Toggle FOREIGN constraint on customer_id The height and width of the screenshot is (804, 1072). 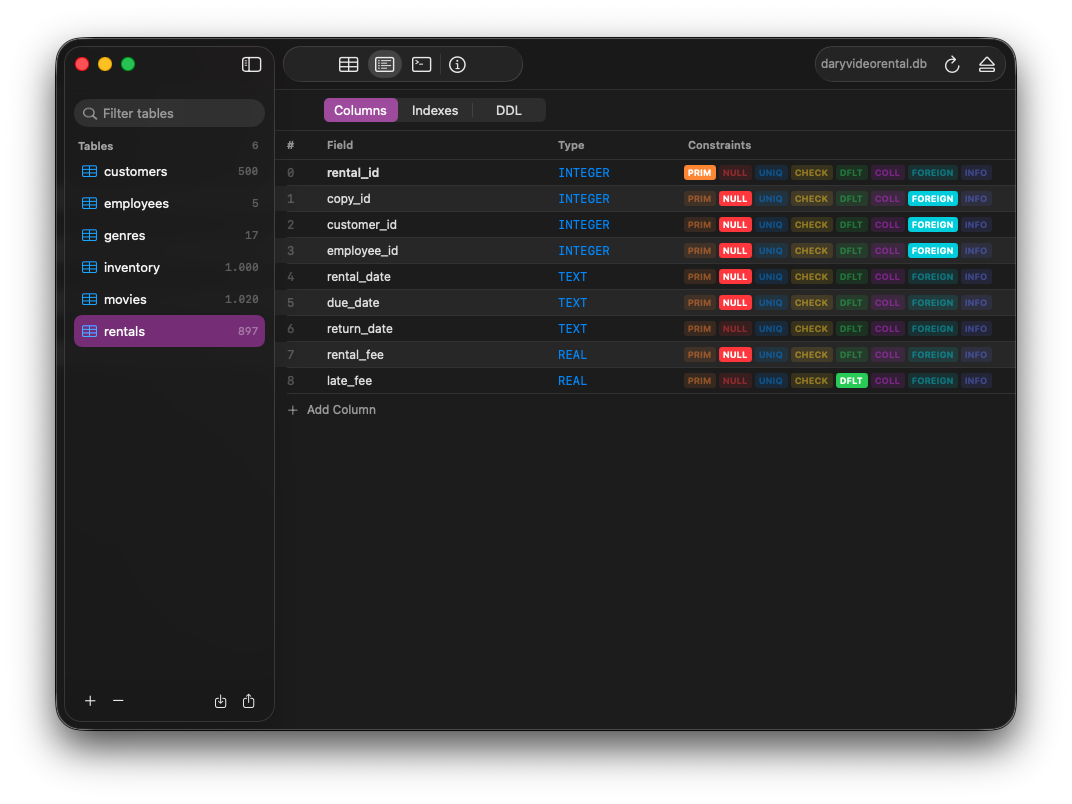(x=933, y=225)
